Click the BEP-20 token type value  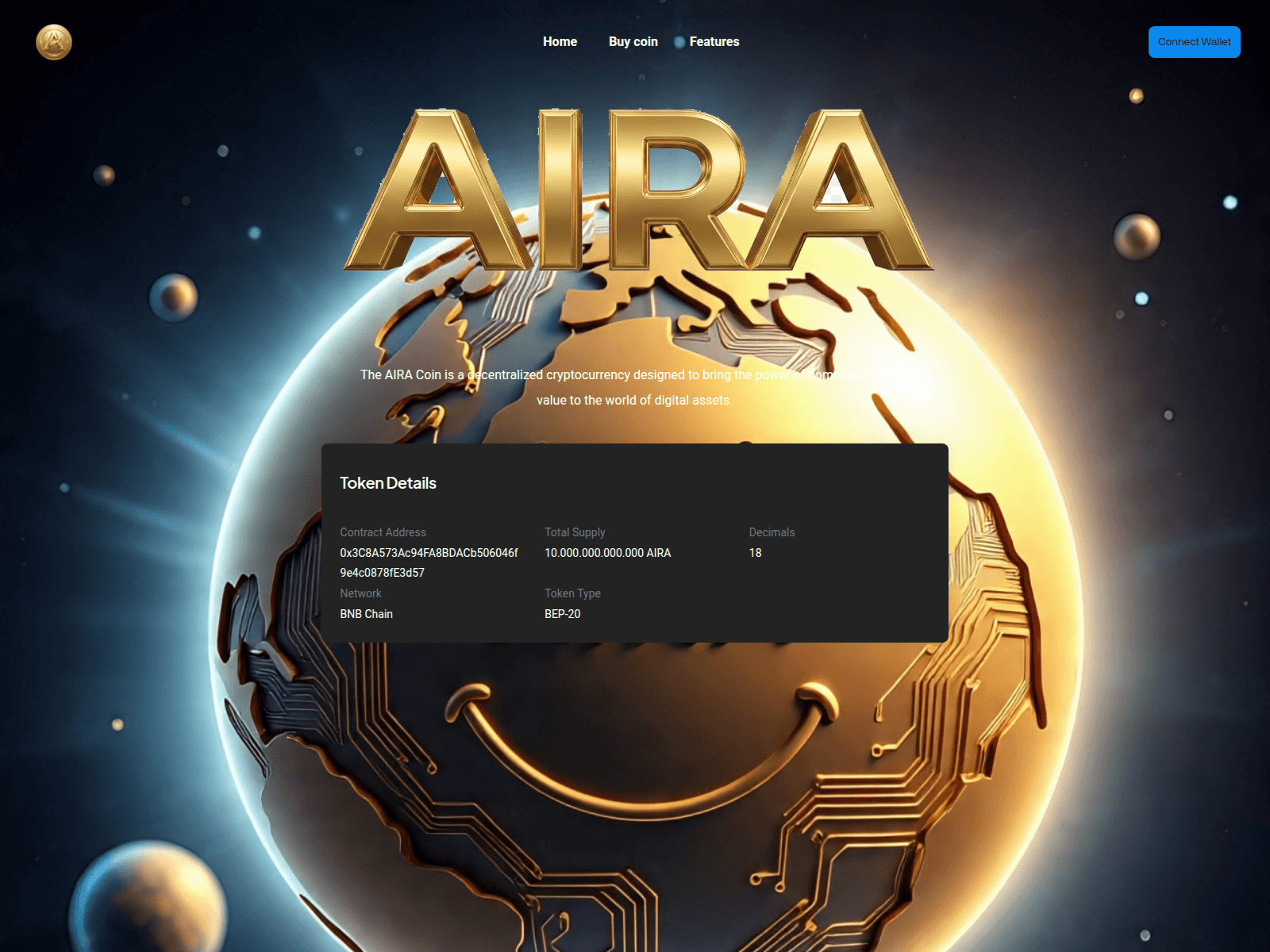coord(562,613)
